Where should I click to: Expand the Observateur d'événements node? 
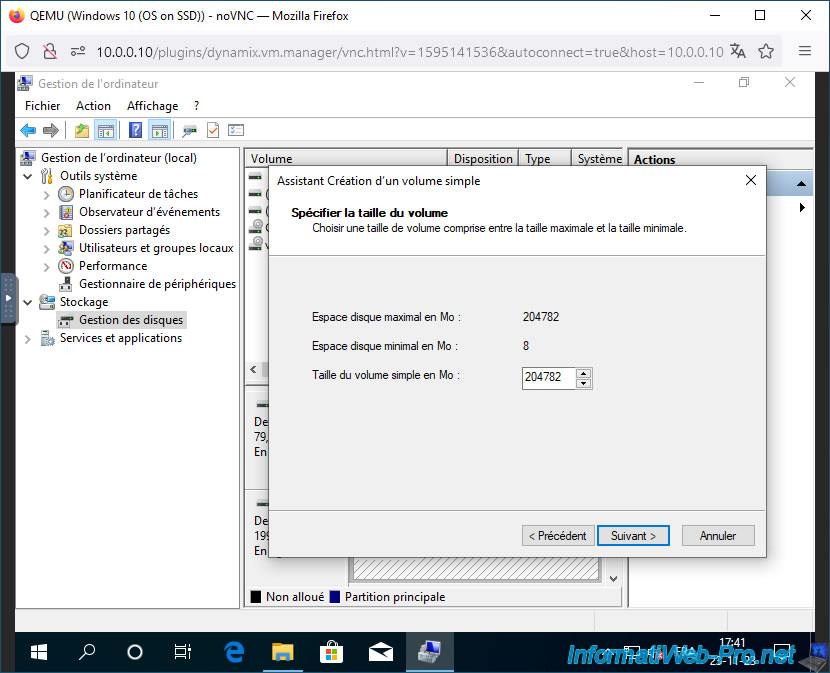(47, 212)
